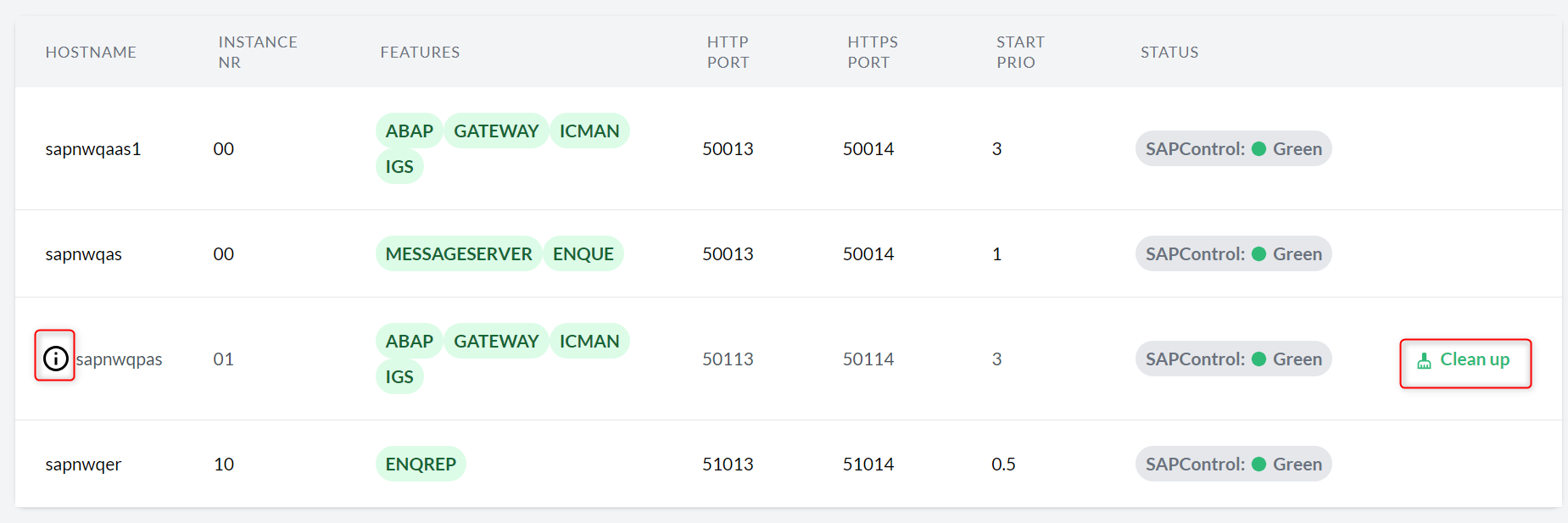1568x523 pixels.
Task: Select the ENQUE feature tag
Action: tap(583, 253)
